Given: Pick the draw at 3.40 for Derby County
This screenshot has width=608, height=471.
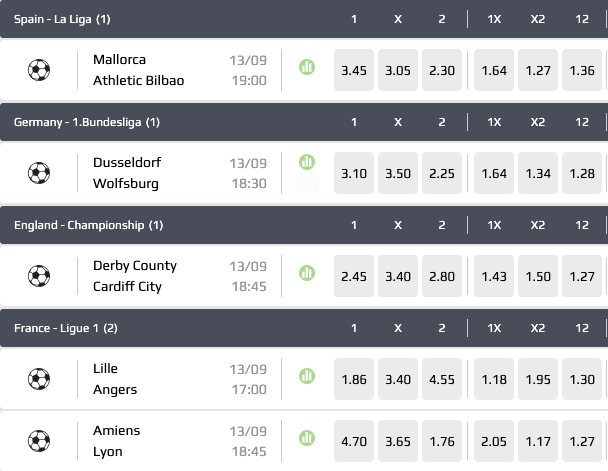Looking at the screenshot, I should click(x=398, y=276).
